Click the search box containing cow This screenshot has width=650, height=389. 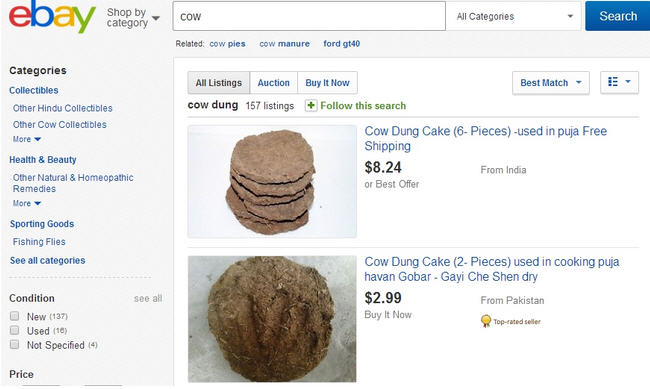coord(309,16)
